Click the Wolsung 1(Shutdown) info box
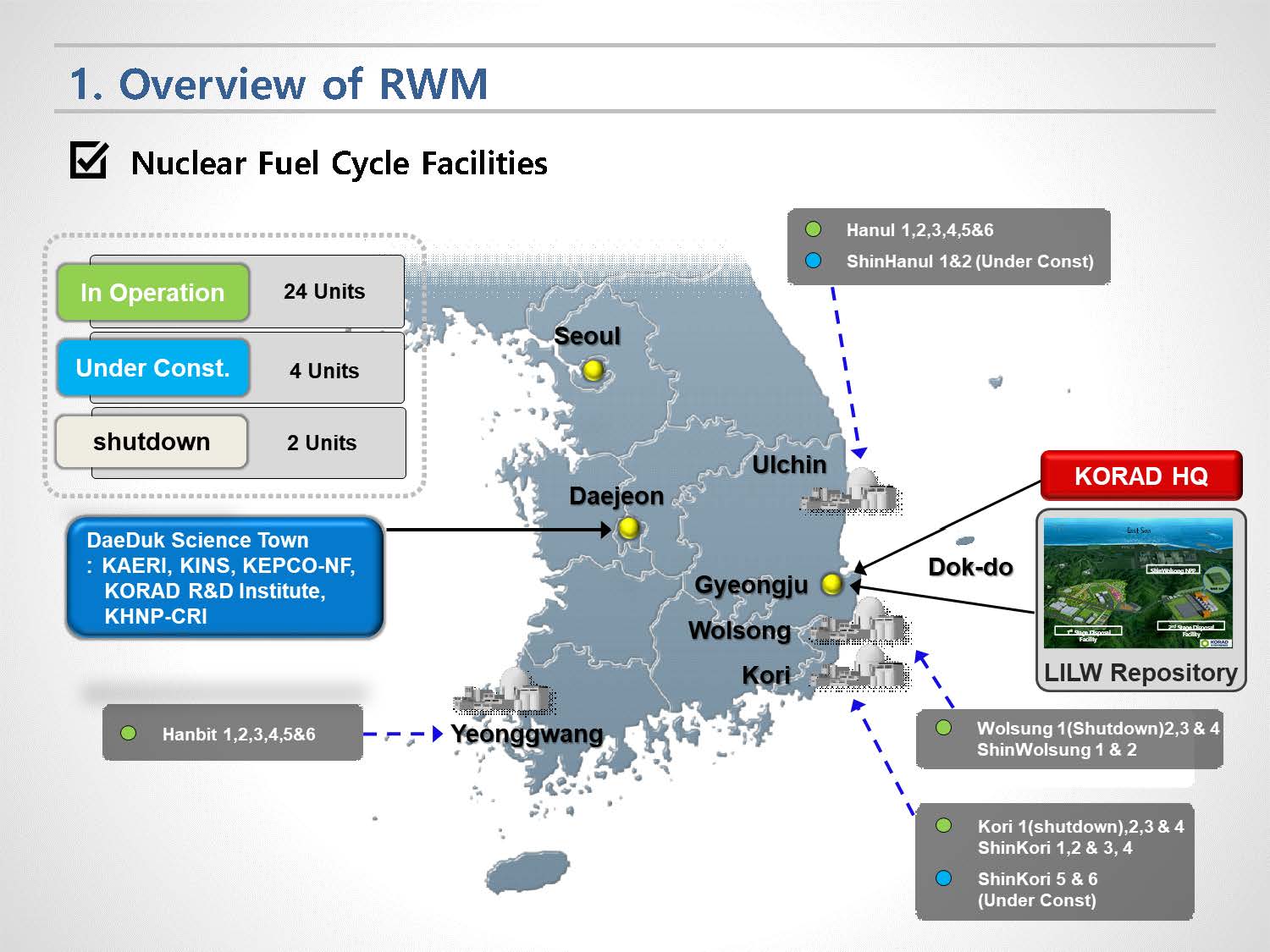 pos(1069,739)
